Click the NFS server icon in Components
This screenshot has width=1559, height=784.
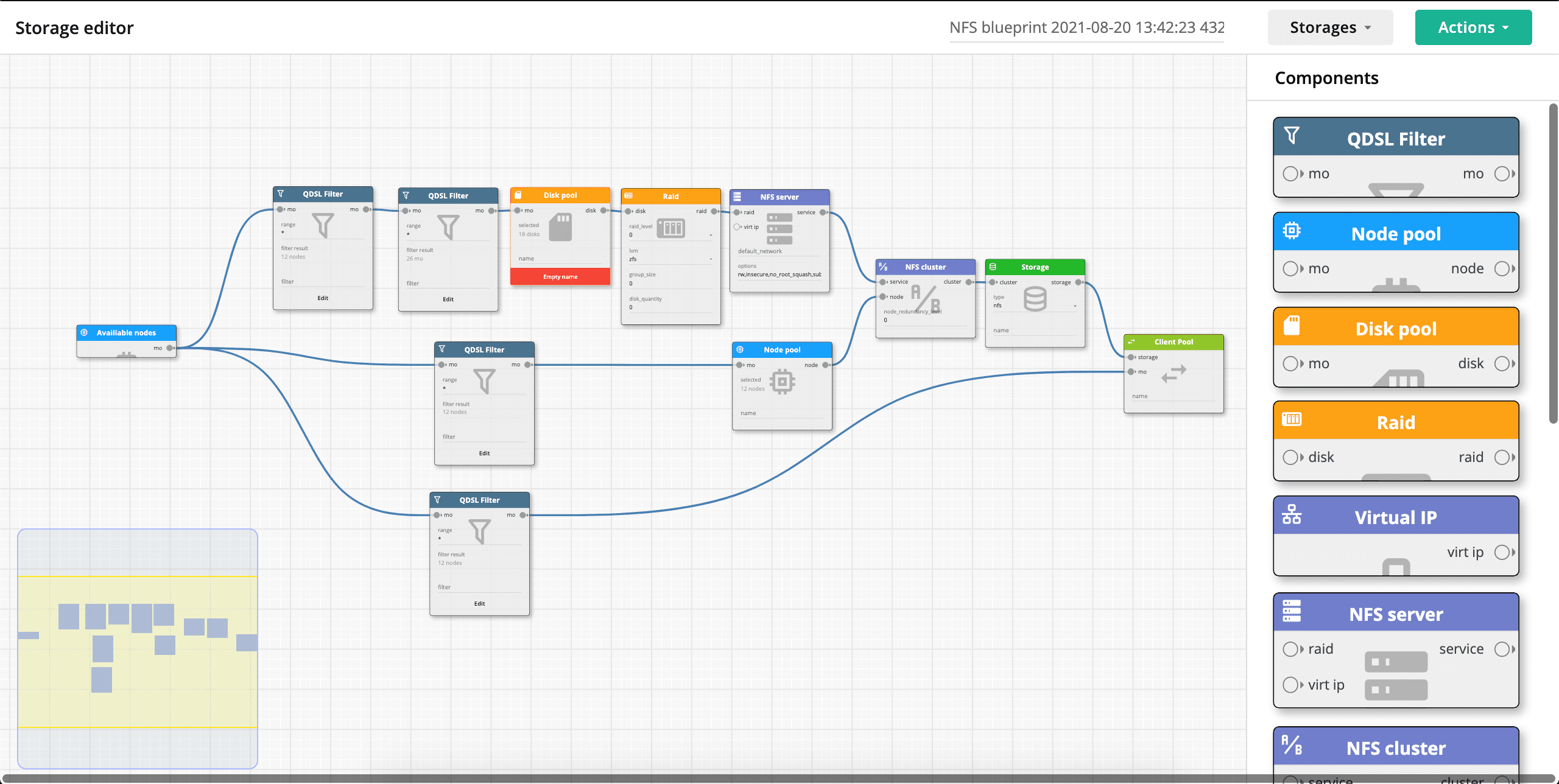pos(1291,611)
